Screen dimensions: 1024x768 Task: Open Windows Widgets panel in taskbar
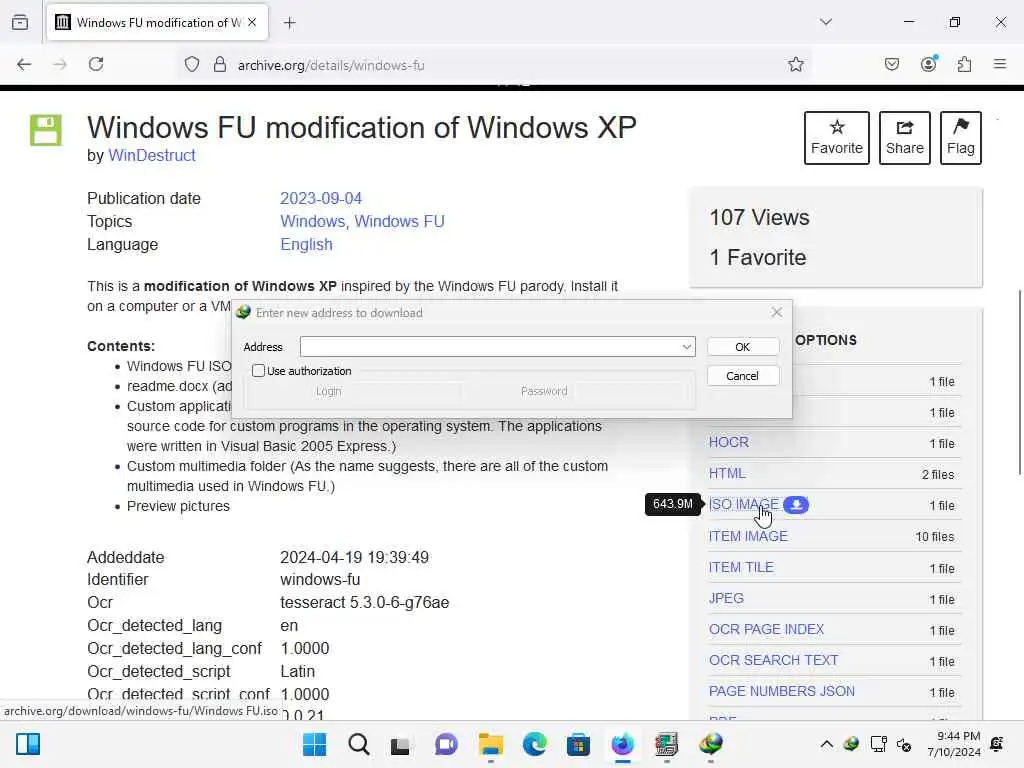[x=28, y=744]
